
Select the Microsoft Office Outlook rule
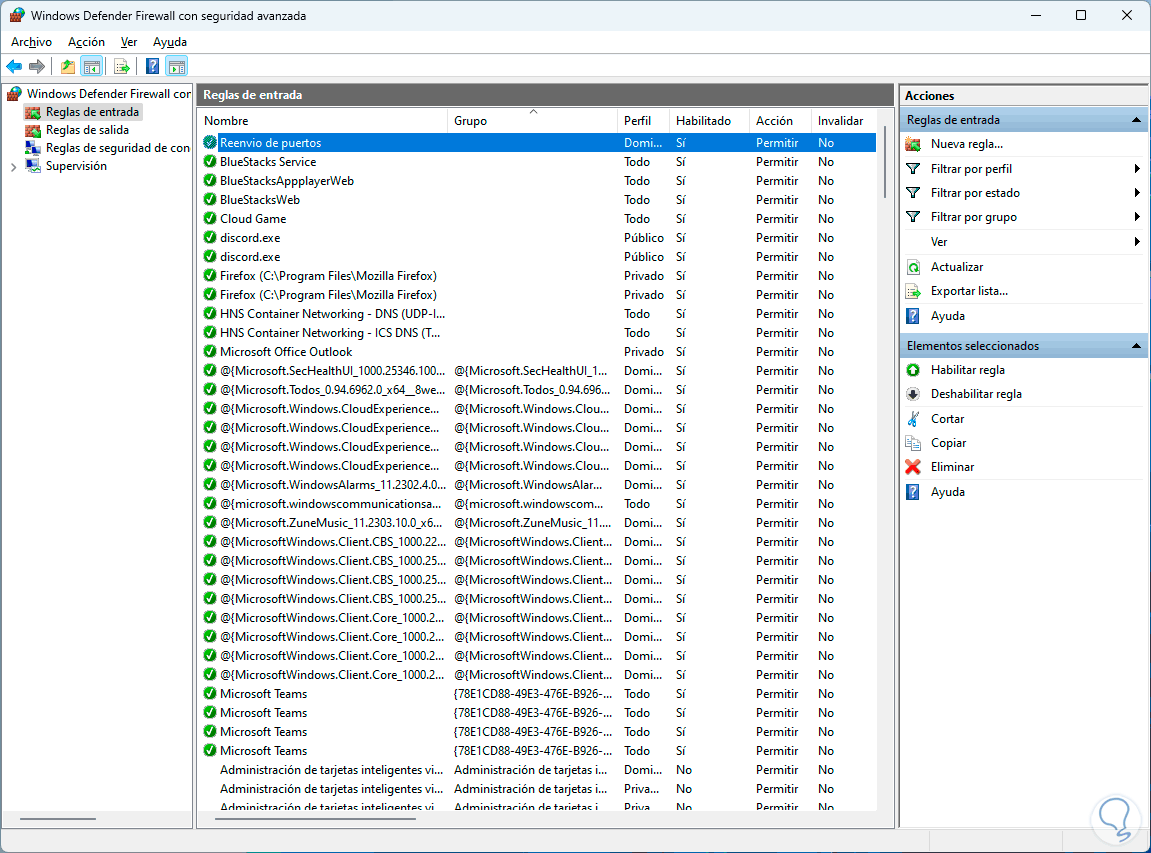click(540, 352)
